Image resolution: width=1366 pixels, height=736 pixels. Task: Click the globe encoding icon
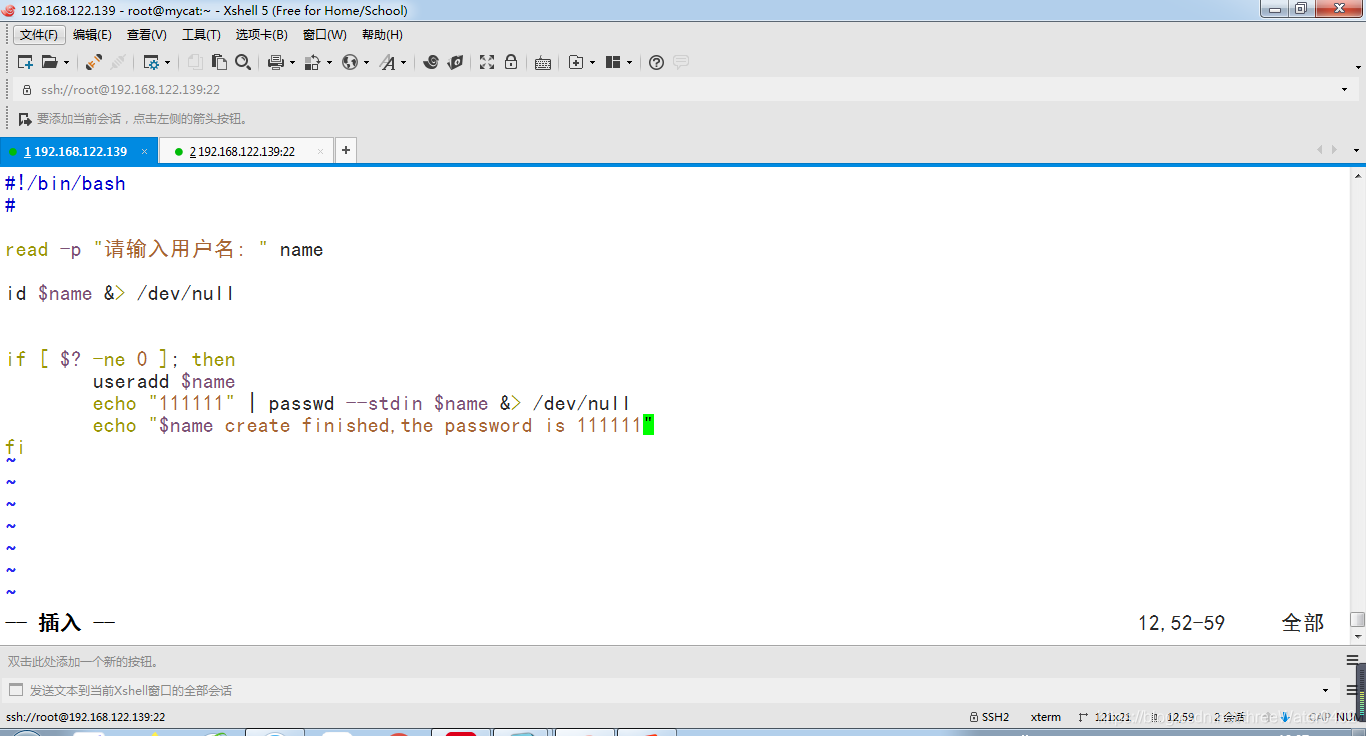[x=350, y=62]
